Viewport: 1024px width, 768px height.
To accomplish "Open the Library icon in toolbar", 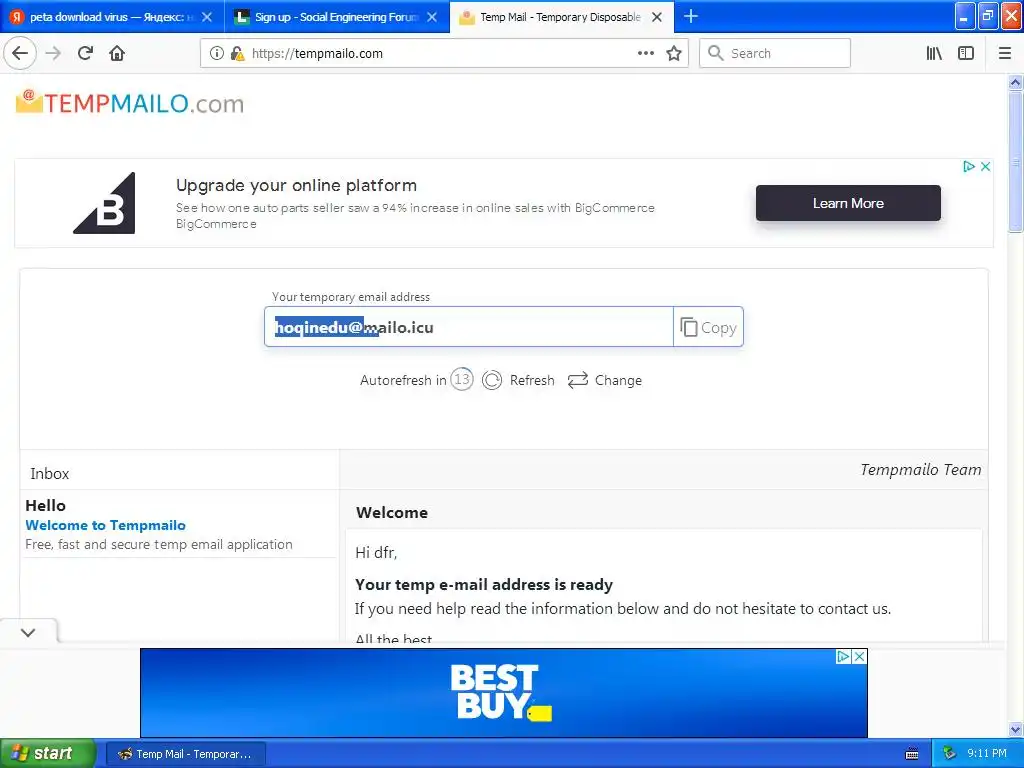I will coord(934,53).
